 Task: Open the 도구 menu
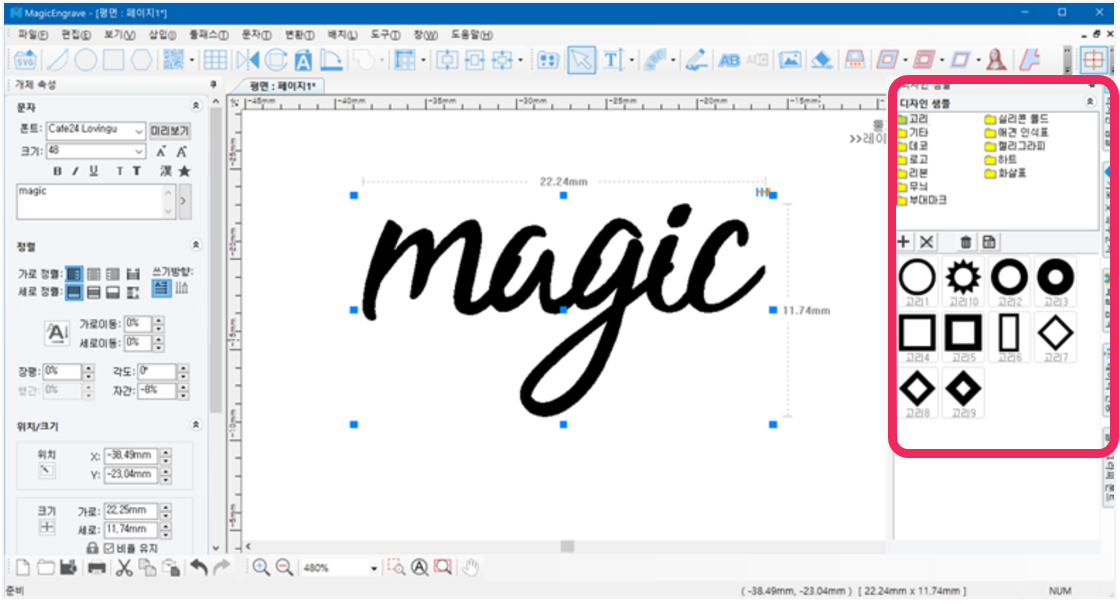385,34
